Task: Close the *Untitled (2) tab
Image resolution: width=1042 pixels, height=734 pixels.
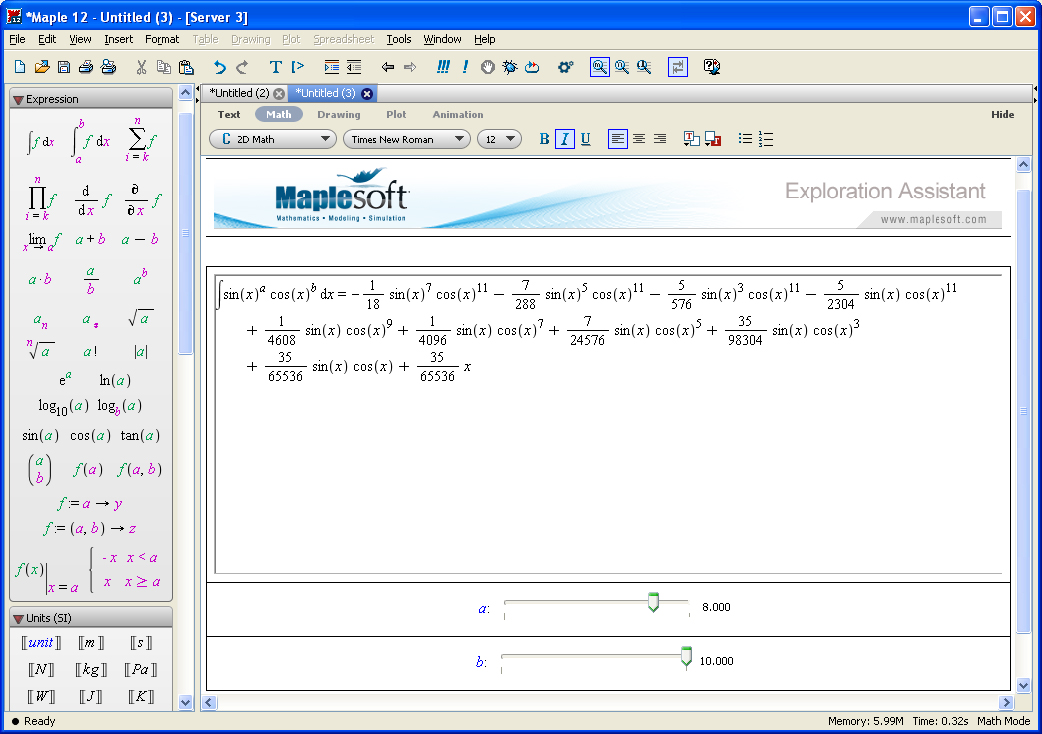Action: pos(279,94)
